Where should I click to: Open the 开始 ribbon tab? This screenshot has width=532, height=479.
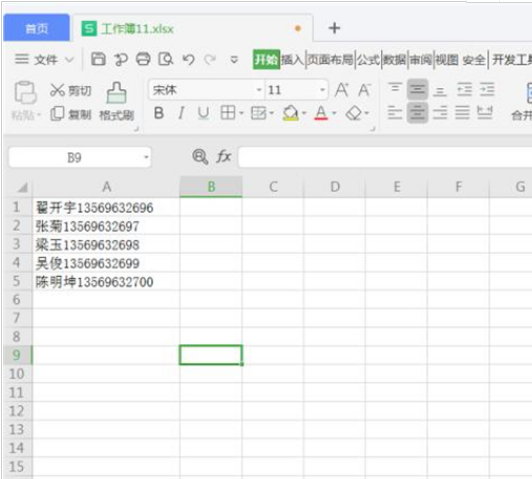[x=266, y=60]
